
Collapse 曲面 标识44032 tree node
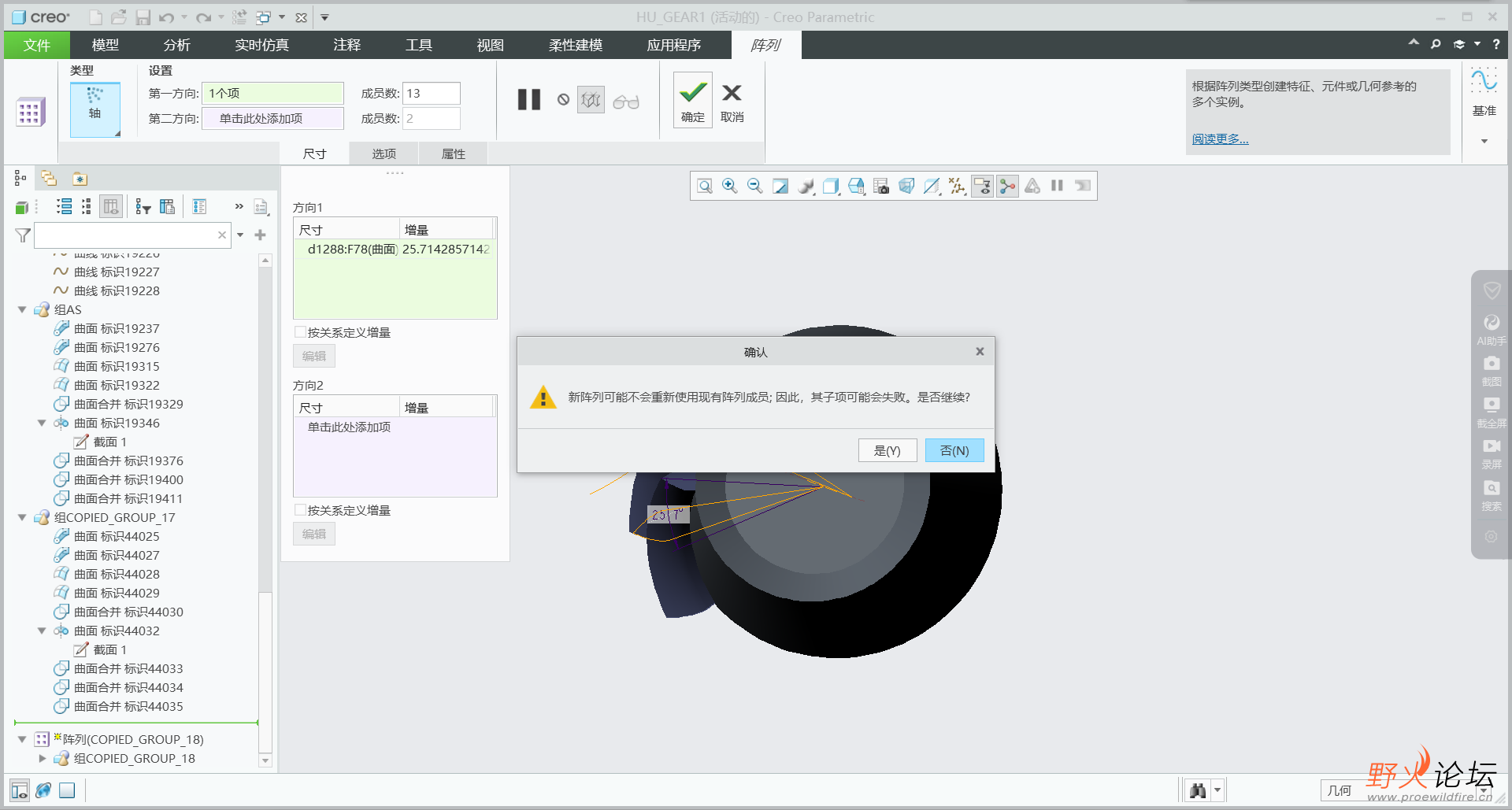pos(42,631)
